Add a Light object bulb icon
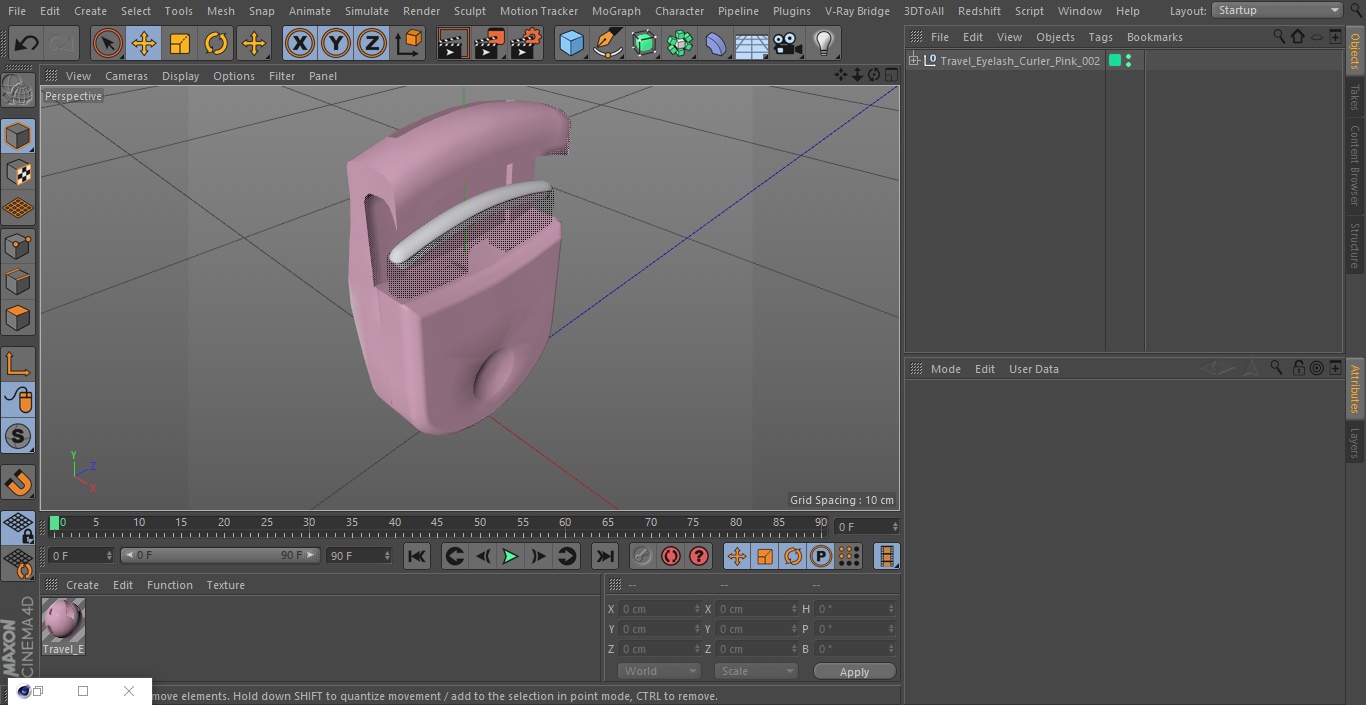The width and height of the screenshot is (1366, 705). [x=824, y=43]
